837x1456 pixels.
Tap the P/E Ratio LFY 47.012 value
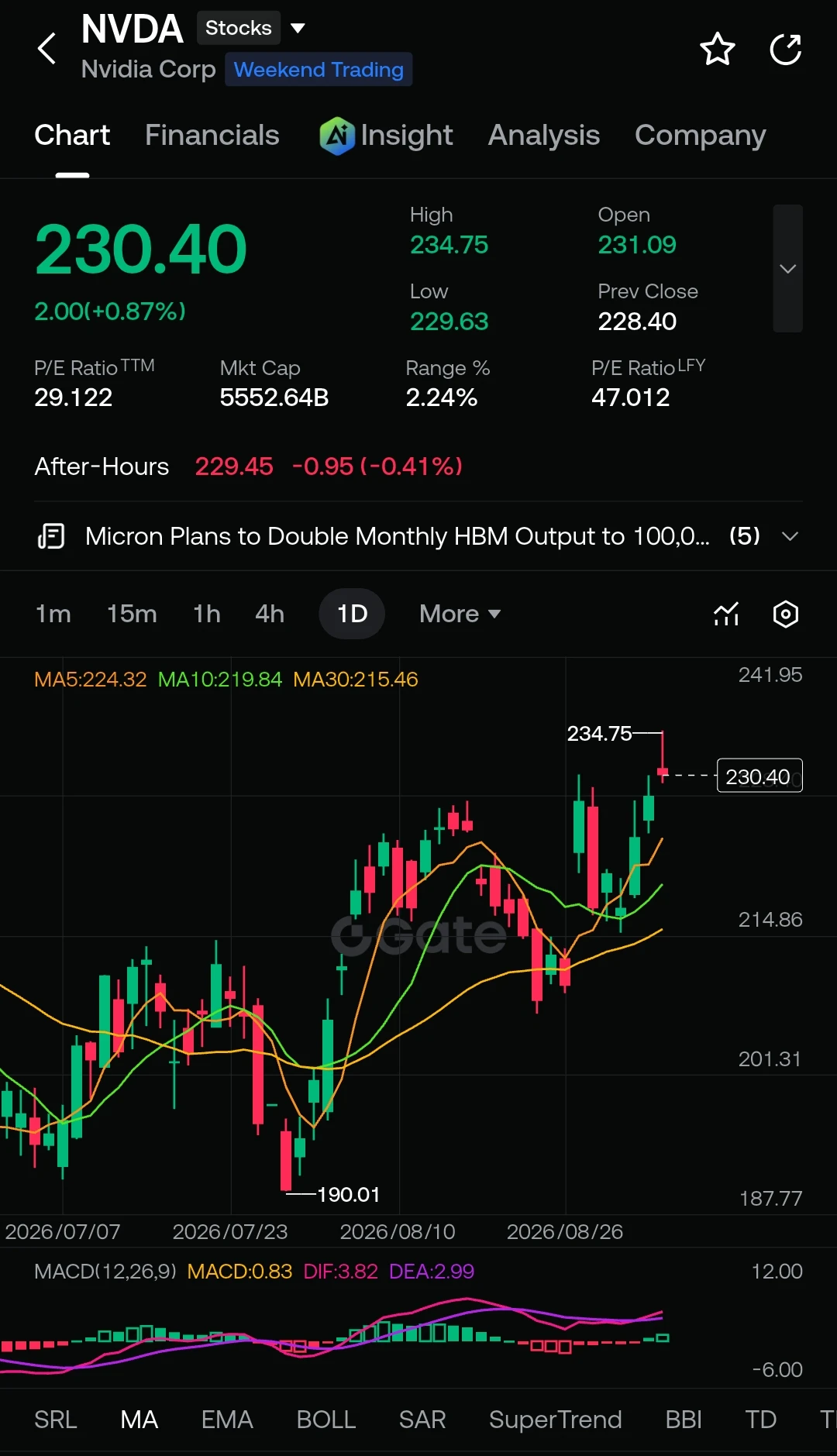pyautogui.click(x=631, y=398)
